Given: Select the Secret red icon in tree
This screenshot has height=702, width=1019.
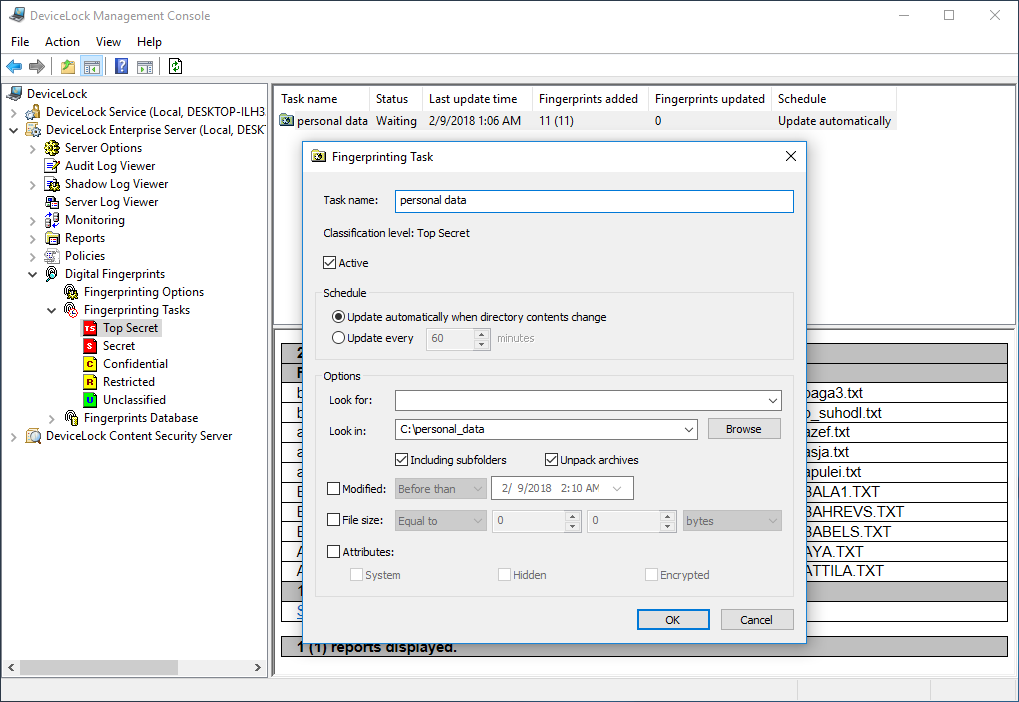Looking at the screenshot, I should pyautogui.click(x=90, y=346).
